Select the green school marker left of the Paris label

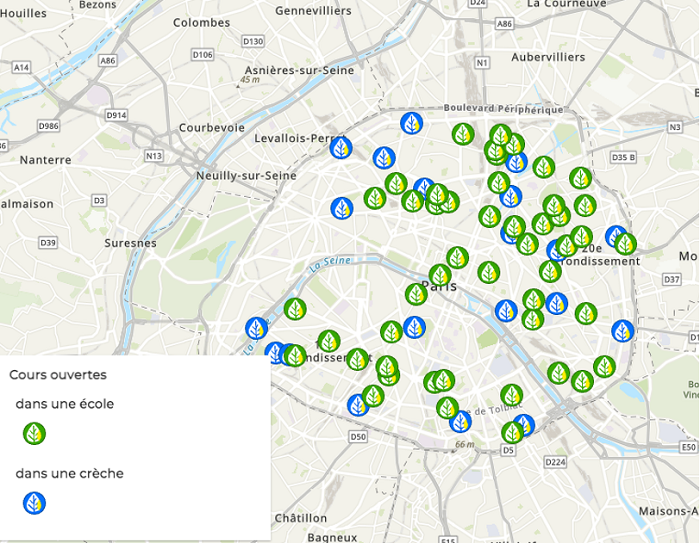click(416, 294)
